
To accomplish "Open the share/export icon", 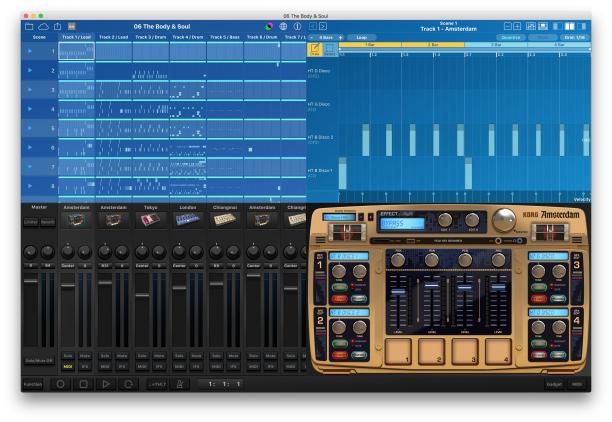I will 57,26.
